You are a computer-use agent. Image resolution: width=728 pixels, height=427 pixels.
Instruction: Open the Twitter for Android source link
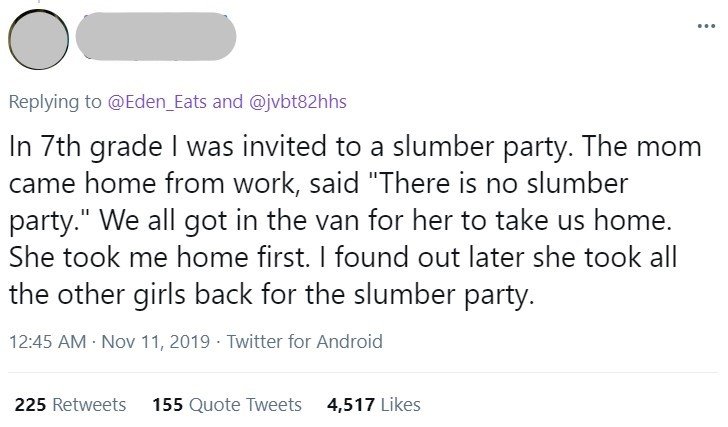click(x=305, y=341)
